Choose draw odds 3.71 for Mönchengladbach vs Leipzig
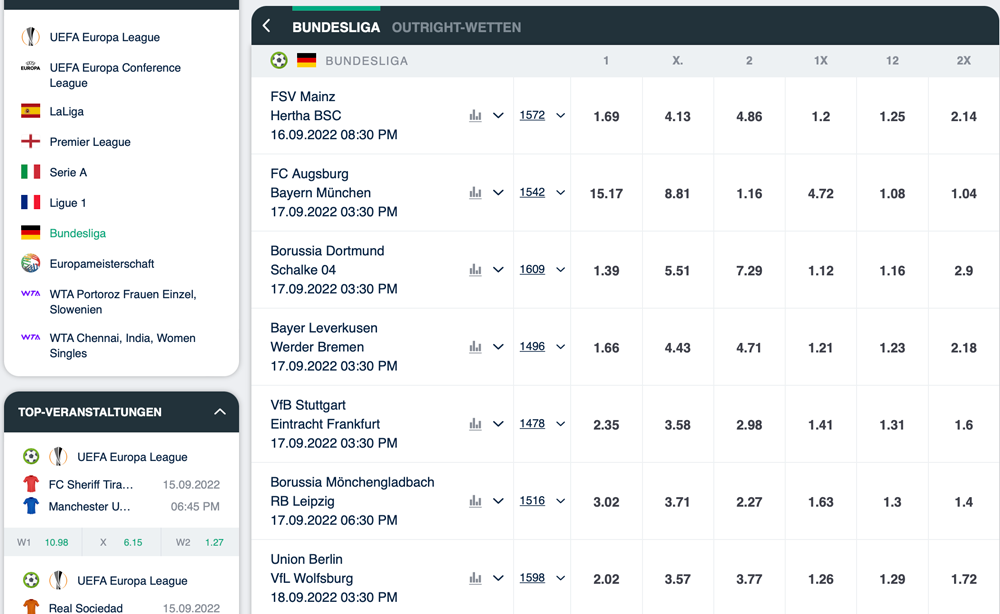1000x614 pixels. 677,501
